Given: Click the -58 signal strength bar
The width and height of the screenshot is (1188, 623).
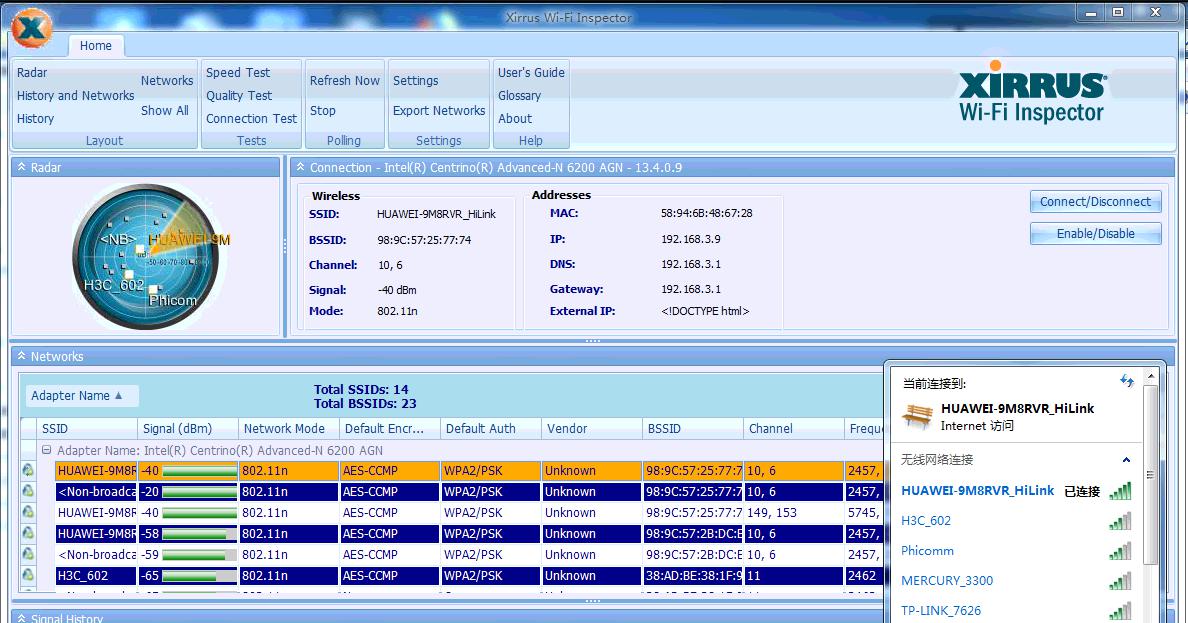Looking at the screenshot, I should 199,534.
